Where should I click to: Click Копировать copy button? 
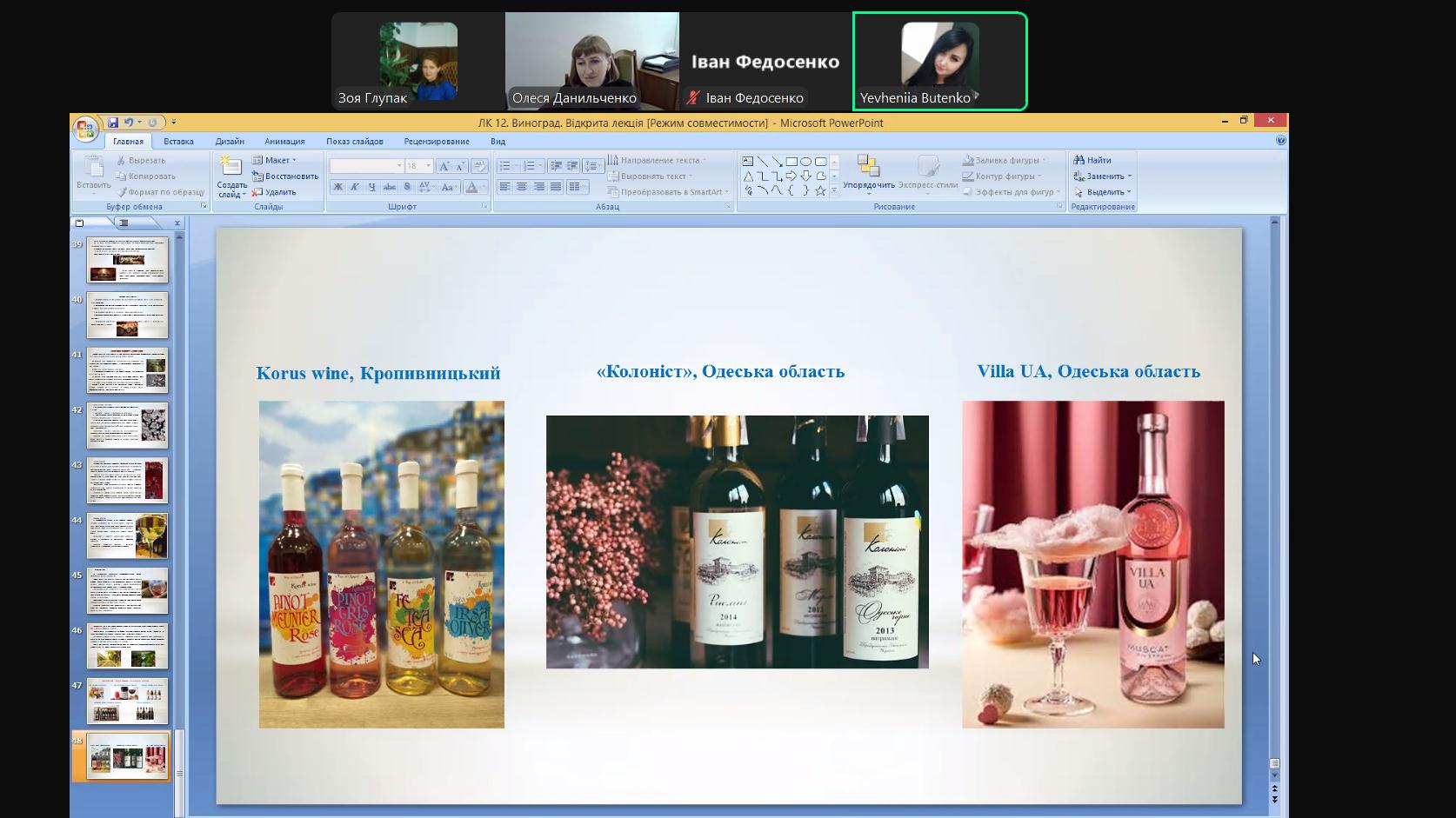tap(145, 176)
